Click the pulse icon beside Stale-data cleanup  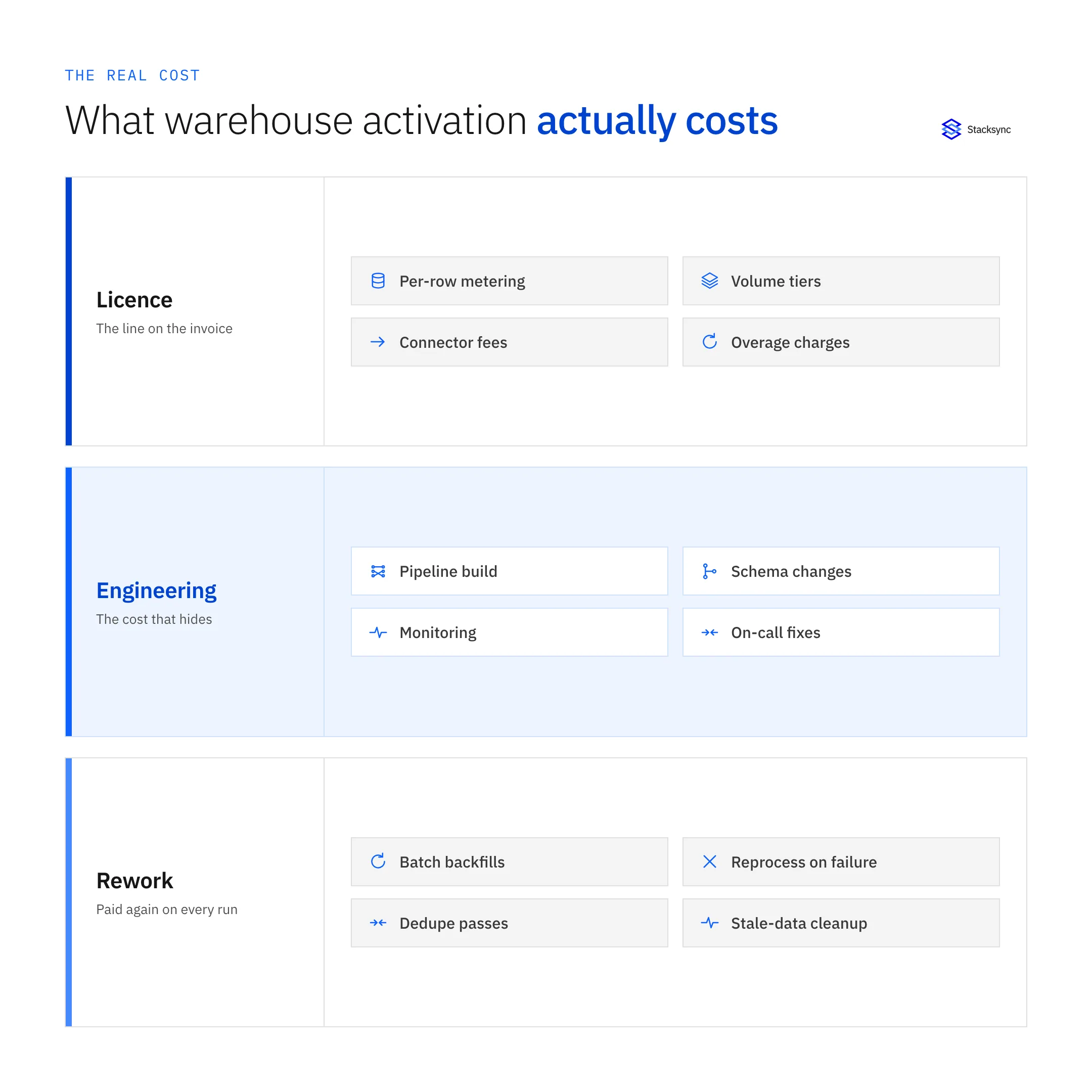click(709, 923)
